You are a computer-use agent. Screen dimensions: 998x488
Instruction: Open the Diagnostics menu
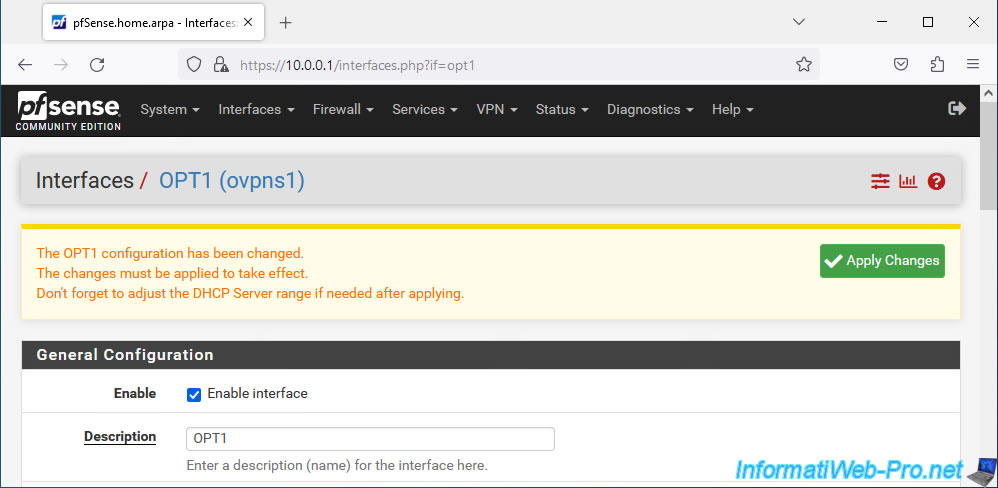650,109
